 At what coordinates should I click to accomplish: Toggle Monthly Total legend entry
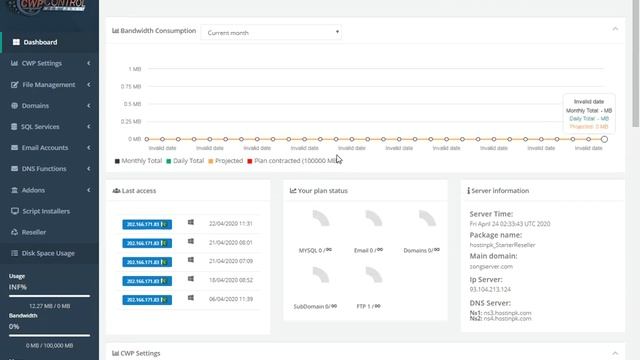coord(138,161)
